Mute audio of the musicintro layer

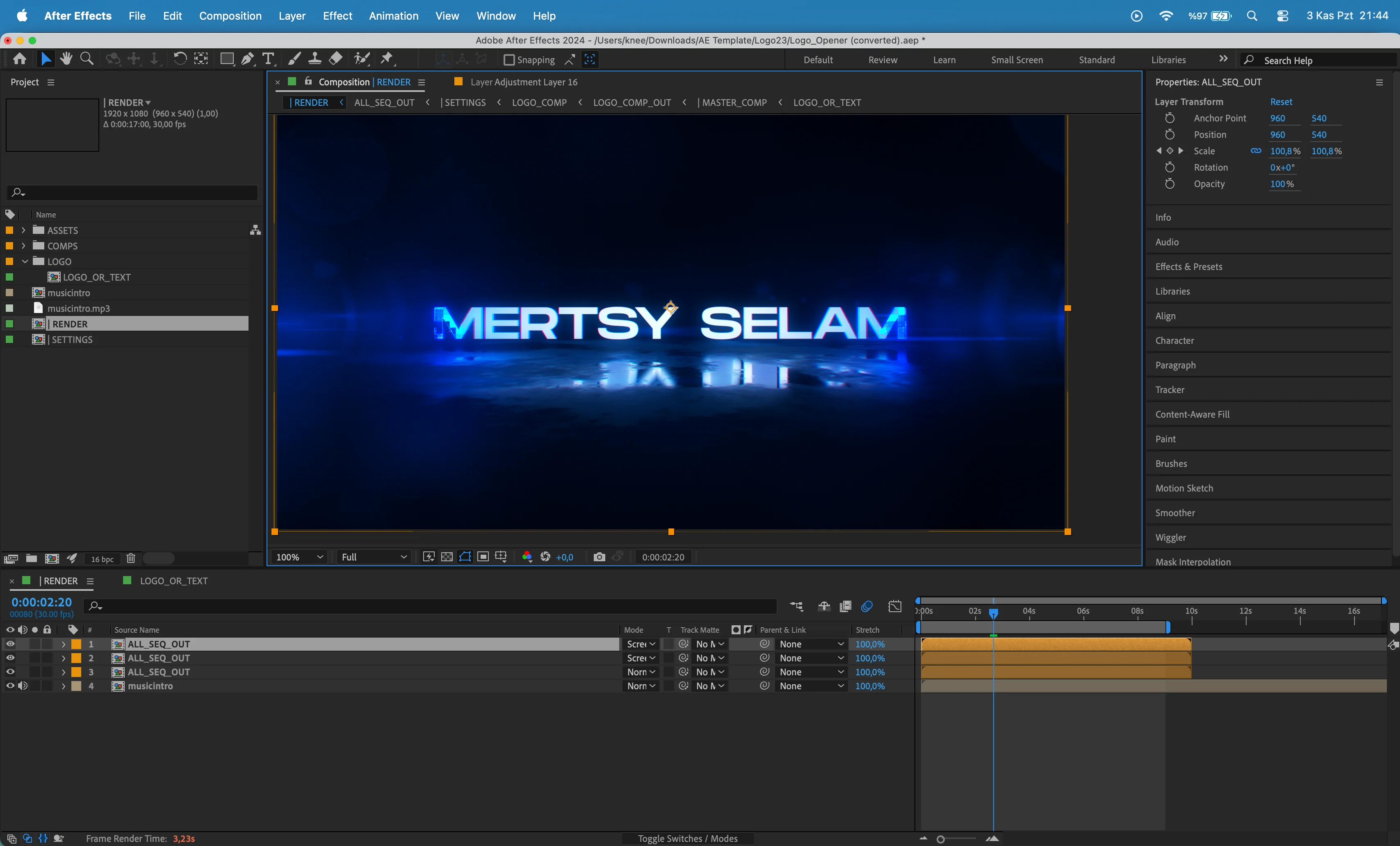click(x=23, y=686)
